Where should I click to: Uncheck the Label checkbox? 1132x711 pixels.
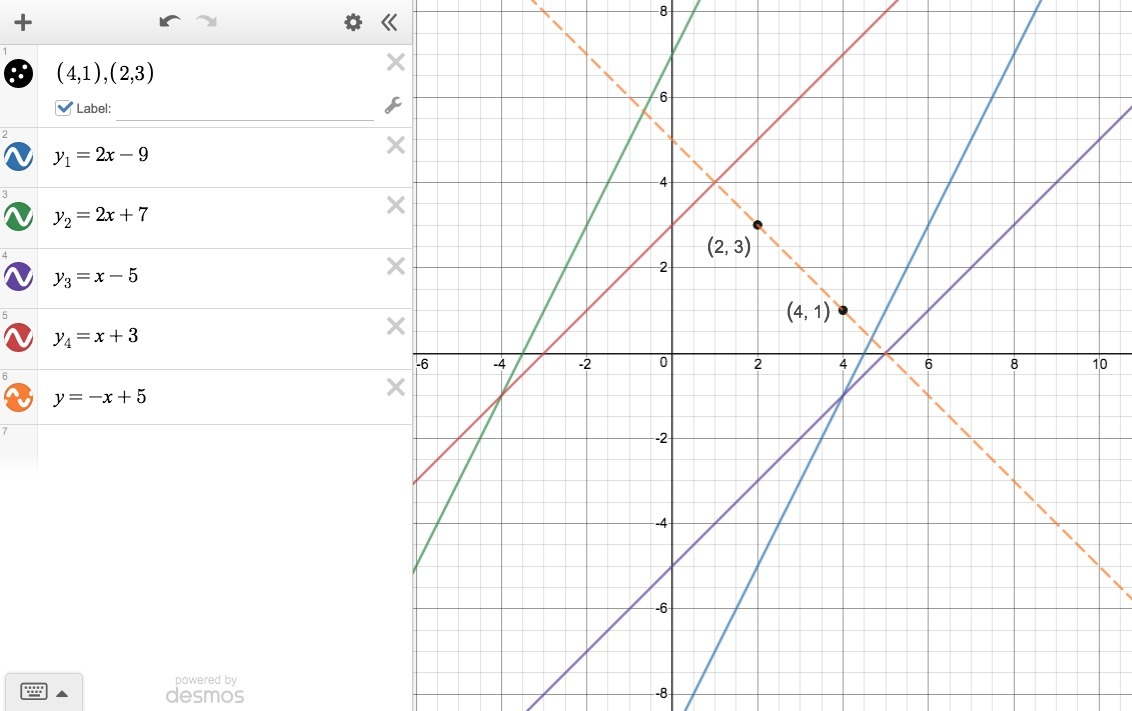[64, 108]
